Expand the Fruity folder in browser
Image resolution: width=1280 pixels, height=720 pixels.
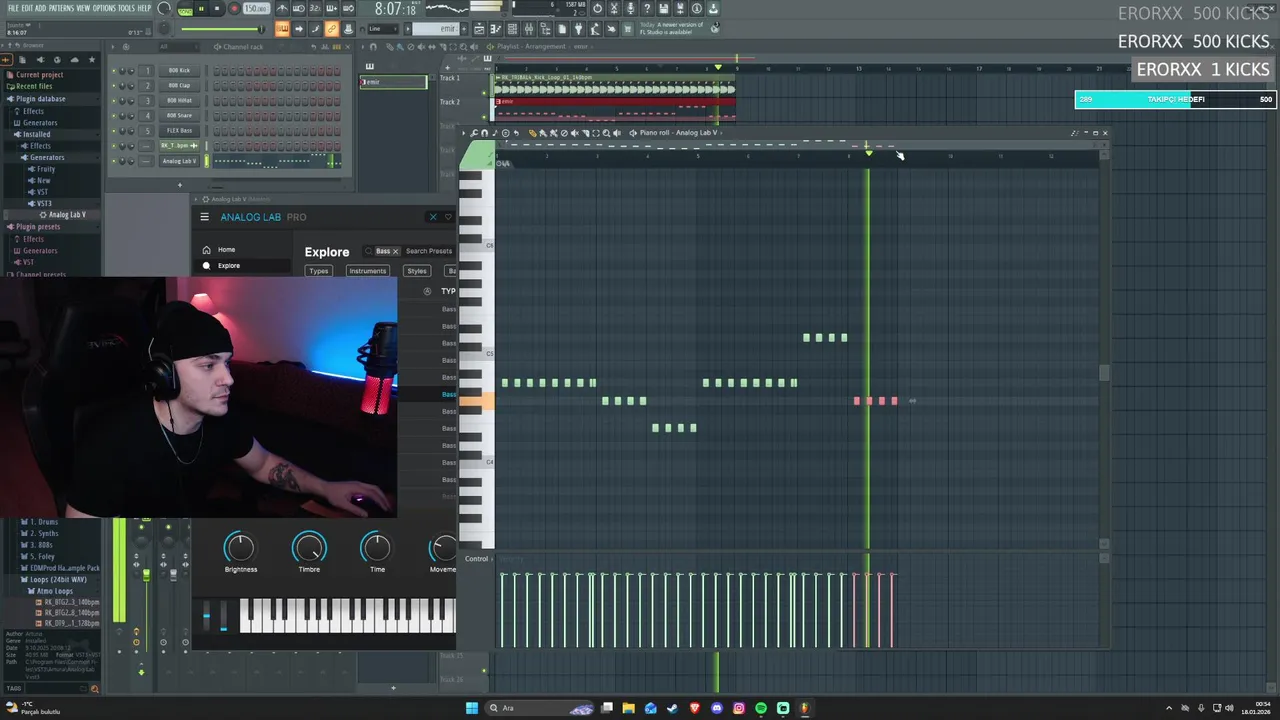[x=46, y=169]
